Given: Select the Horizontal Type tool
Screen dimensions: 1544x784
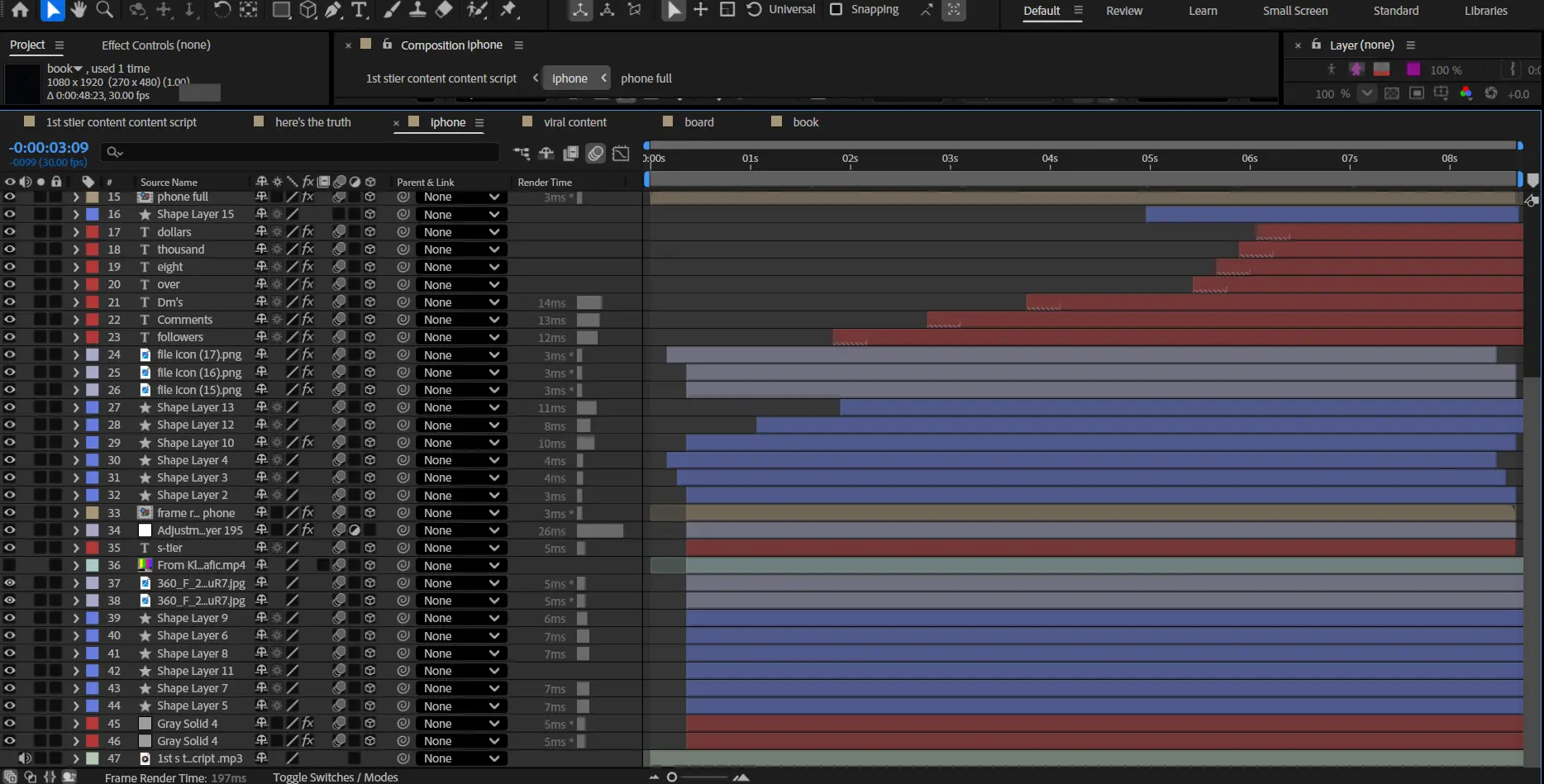Looking at the screenshot, I should 359,10.
